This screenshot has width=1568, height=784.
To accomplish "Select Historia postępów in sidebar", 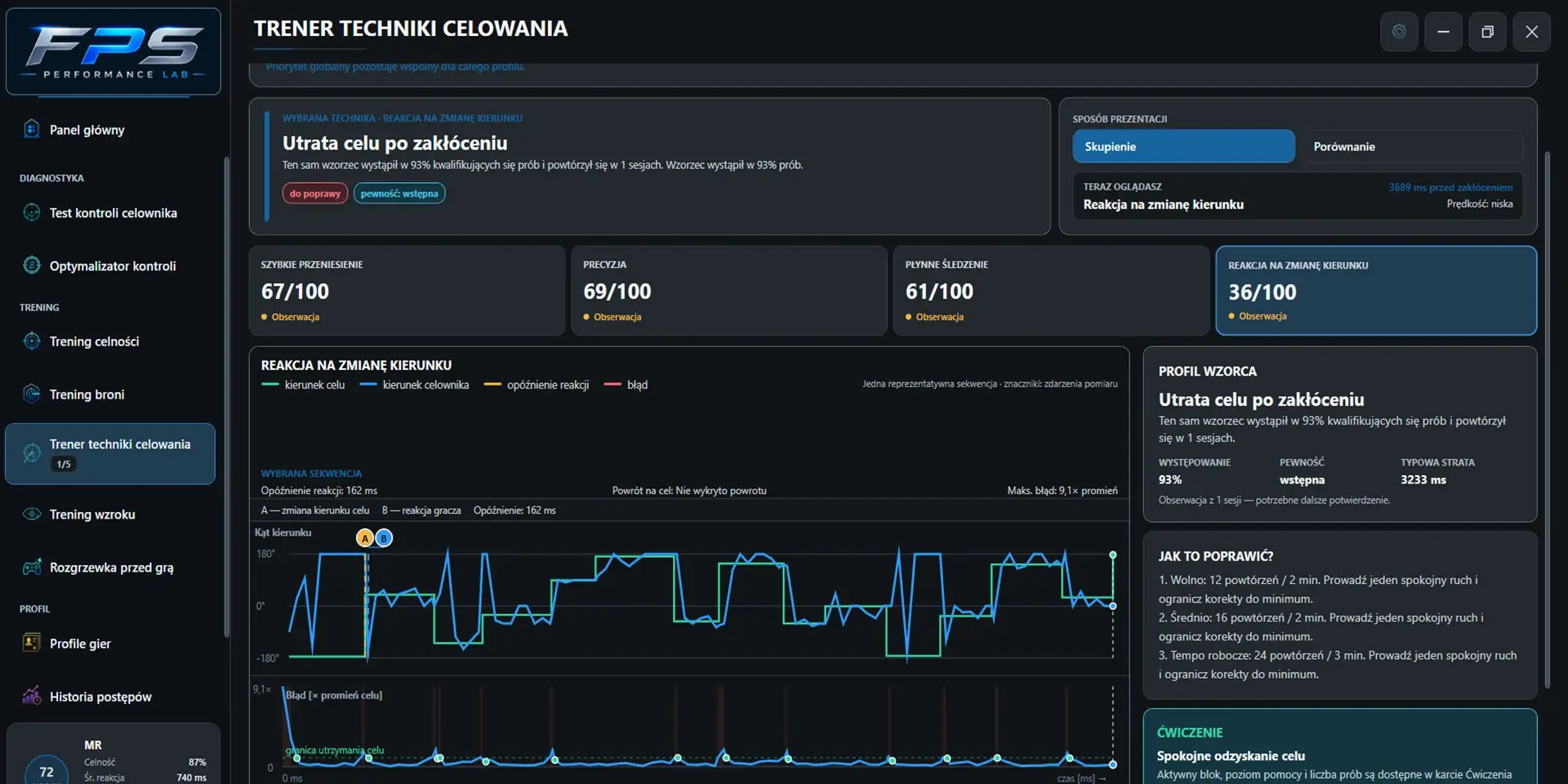I will [110, 696].
